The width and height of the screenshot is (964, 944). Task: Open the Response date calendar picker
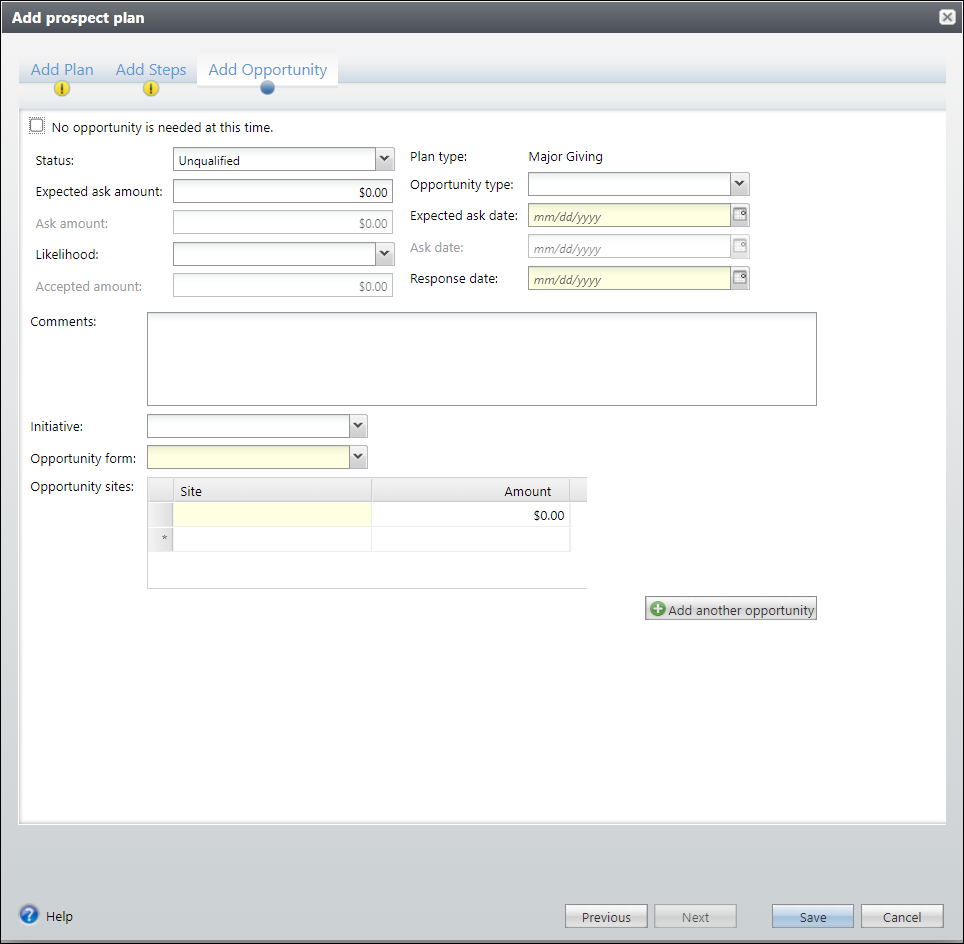[740, 279]
